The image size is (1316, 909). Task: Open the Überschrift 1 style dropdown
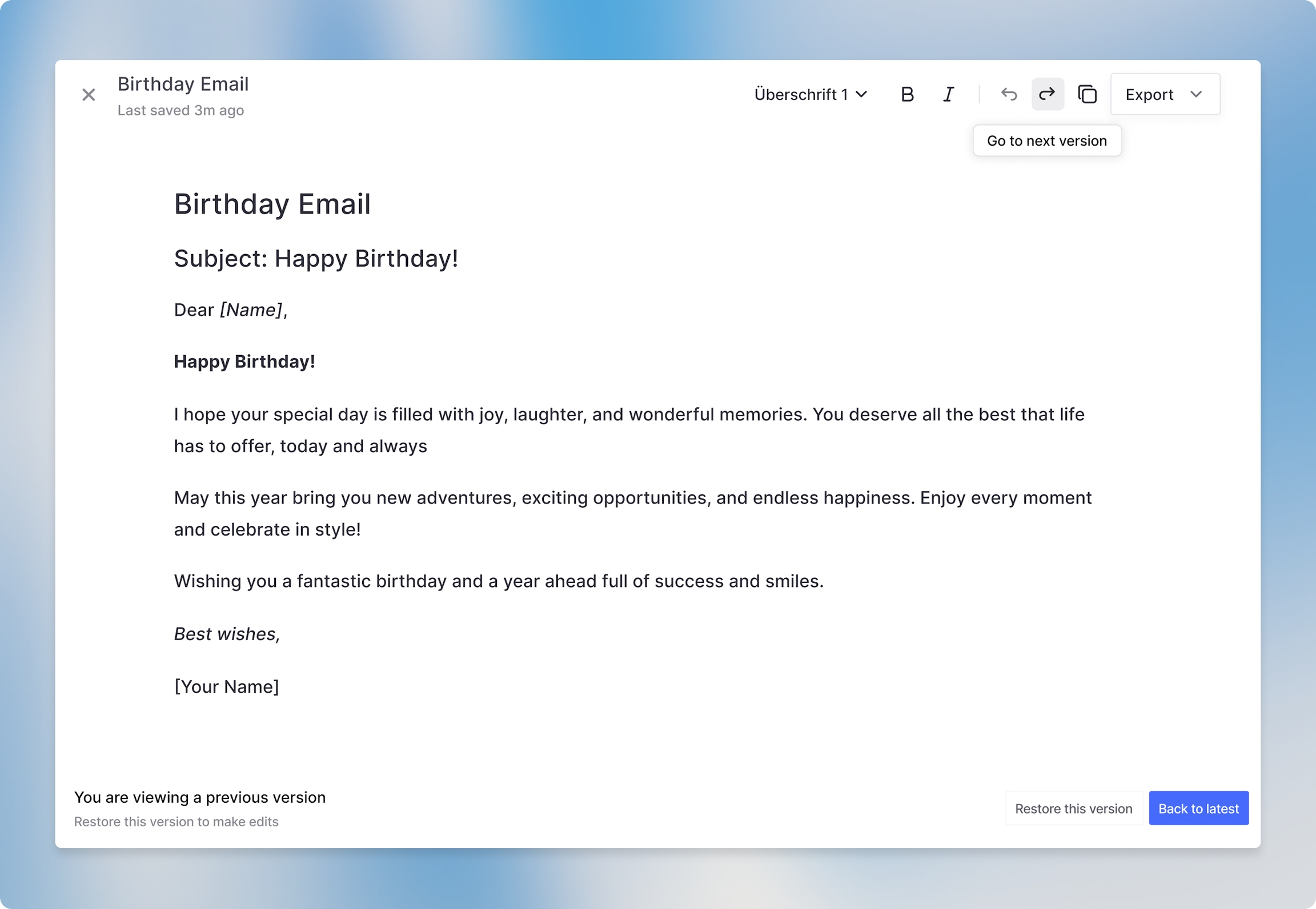tap(811, 94)
